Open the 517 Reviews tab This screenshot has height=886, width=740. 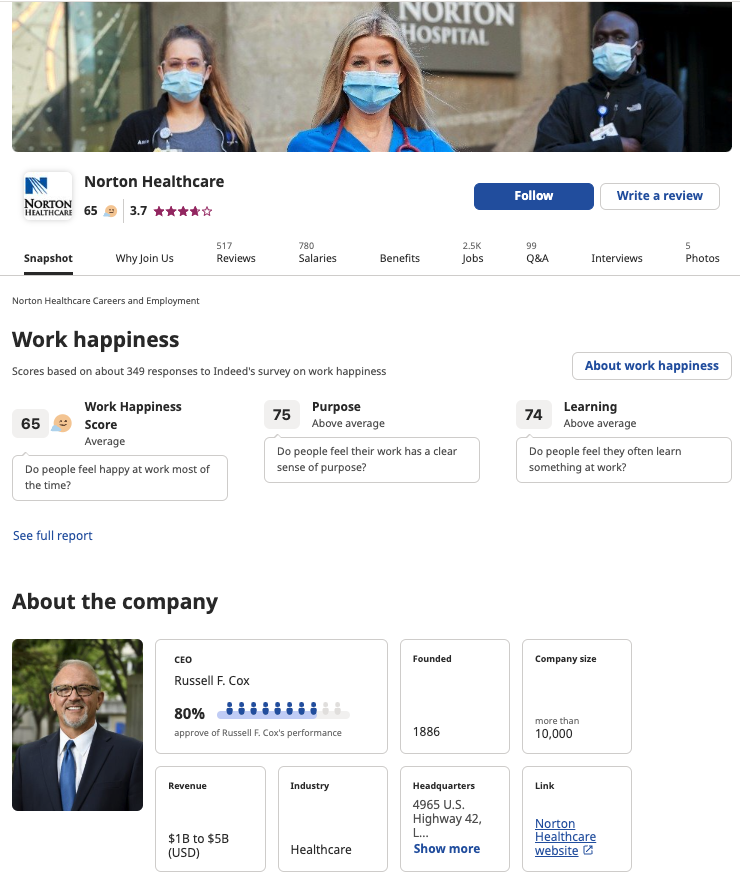tap(236, 253)
